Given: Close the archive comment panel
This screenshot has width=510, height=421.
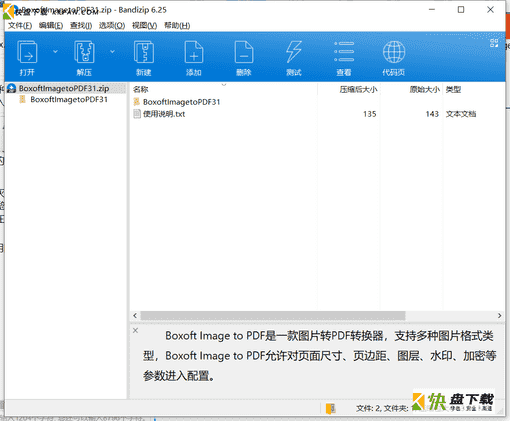Looking at the screenshot, I should [x=135, y=330].
